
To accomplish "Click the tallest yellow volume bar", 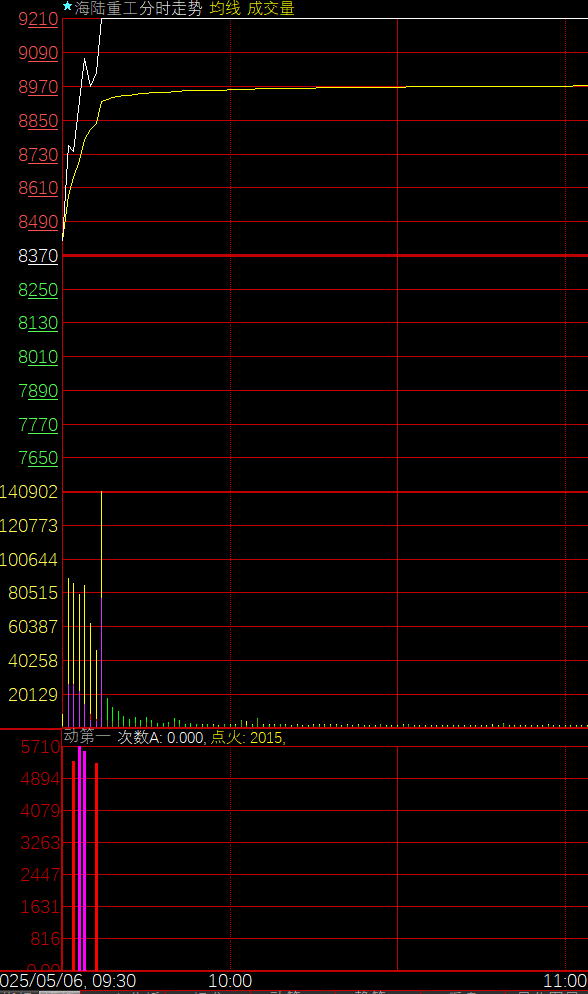I will click(101, 544).
